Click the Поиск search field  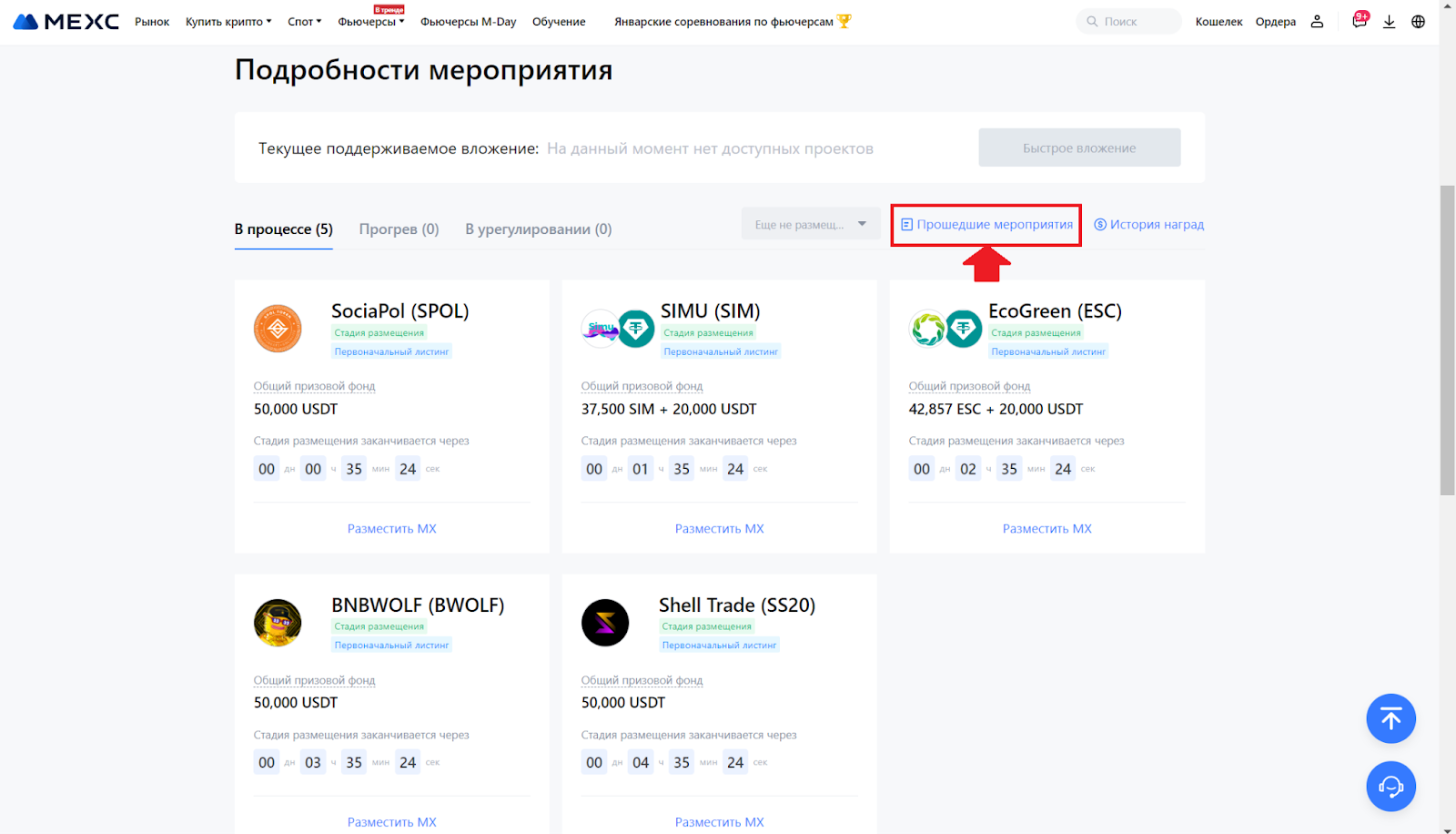pyautogui.click(x=1128, y=22)
